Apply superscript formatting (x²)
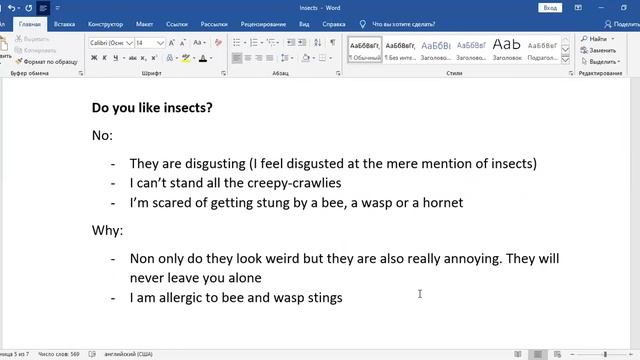640x360 pixels. [154, 58]
